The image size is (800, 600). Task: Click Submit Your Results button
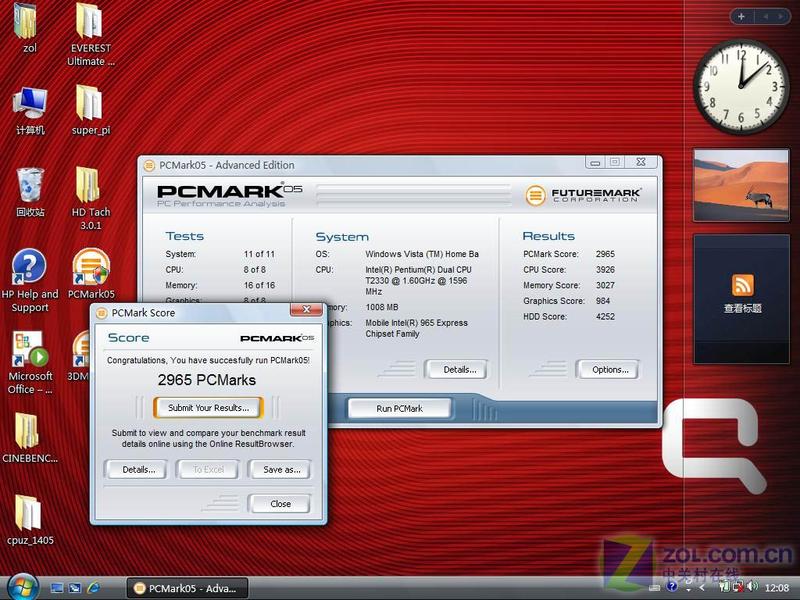(208, 408)
